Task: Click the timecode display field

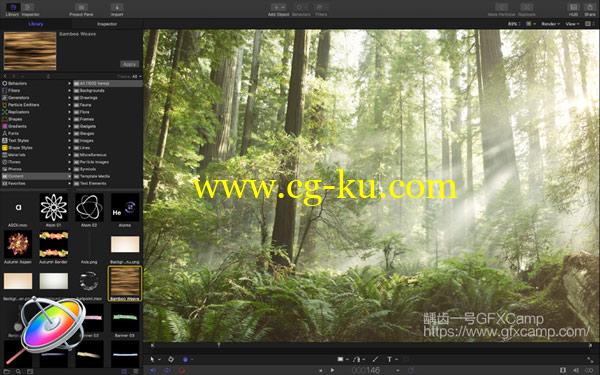Action: click(x=366, y=370)
